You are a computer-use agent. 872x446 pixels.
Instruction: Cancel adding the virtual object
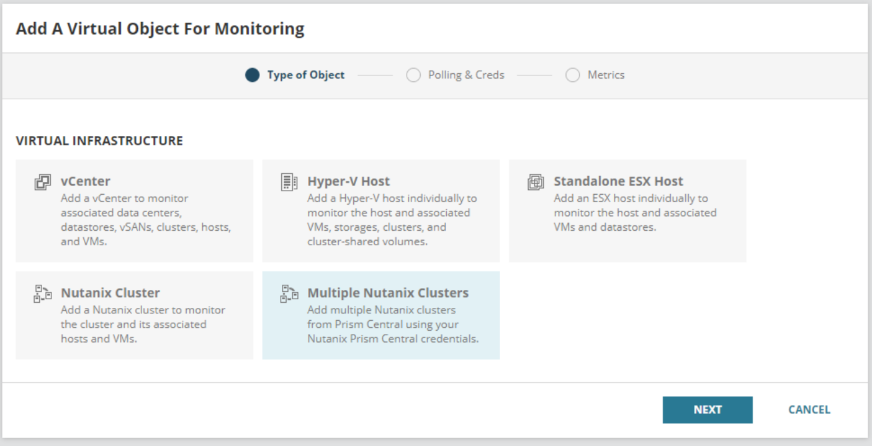click(x=809, y=410)
